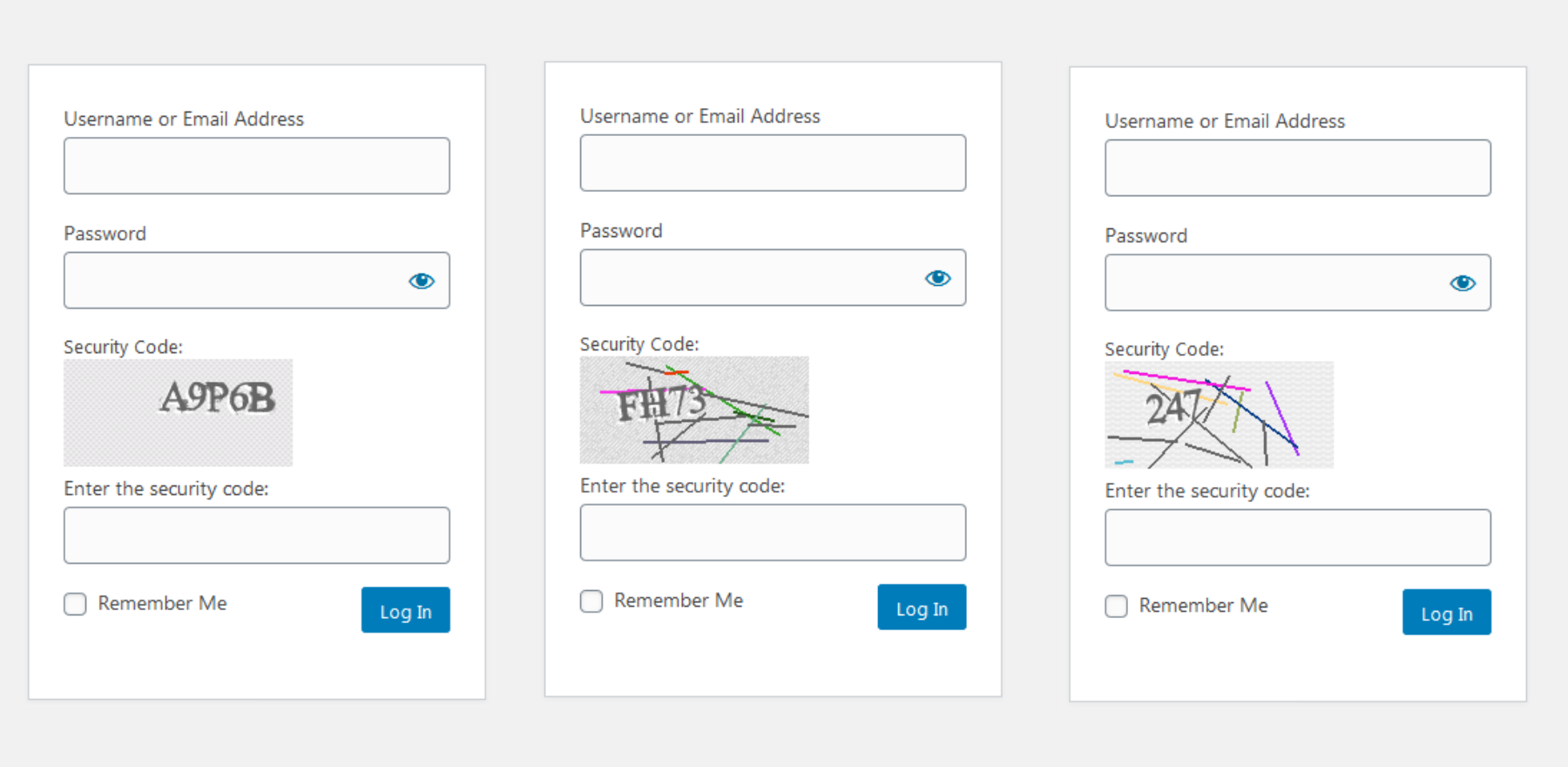Click the captcha image starting with 247
Image resolution: width=1568 pixels, height=767 pixels.
tap(1219, 415)
